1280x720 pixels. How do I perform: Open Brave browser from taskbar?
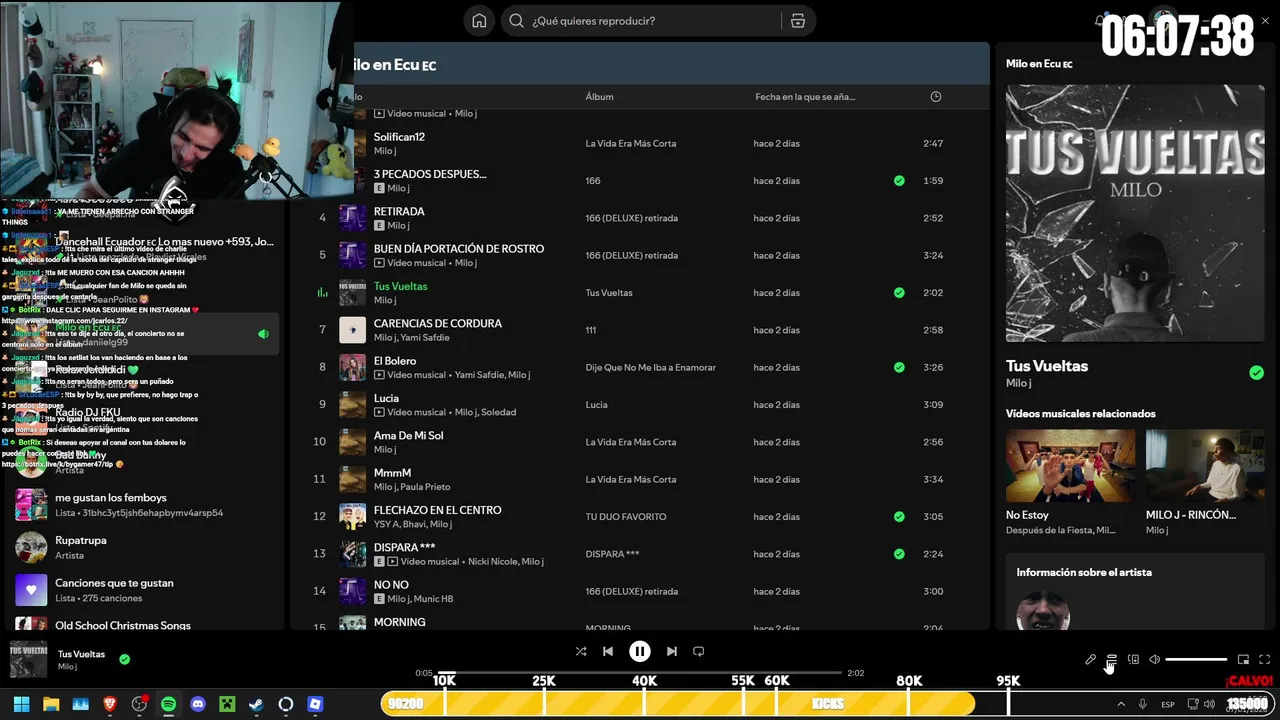110,704
